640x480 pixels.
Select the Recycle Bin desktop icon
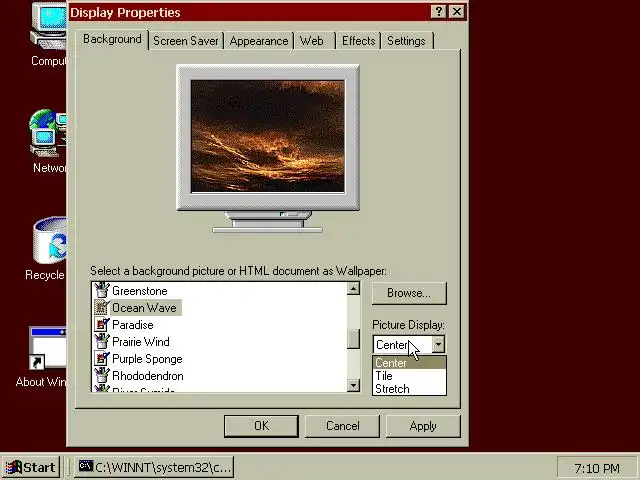click(x=49, y=241)
